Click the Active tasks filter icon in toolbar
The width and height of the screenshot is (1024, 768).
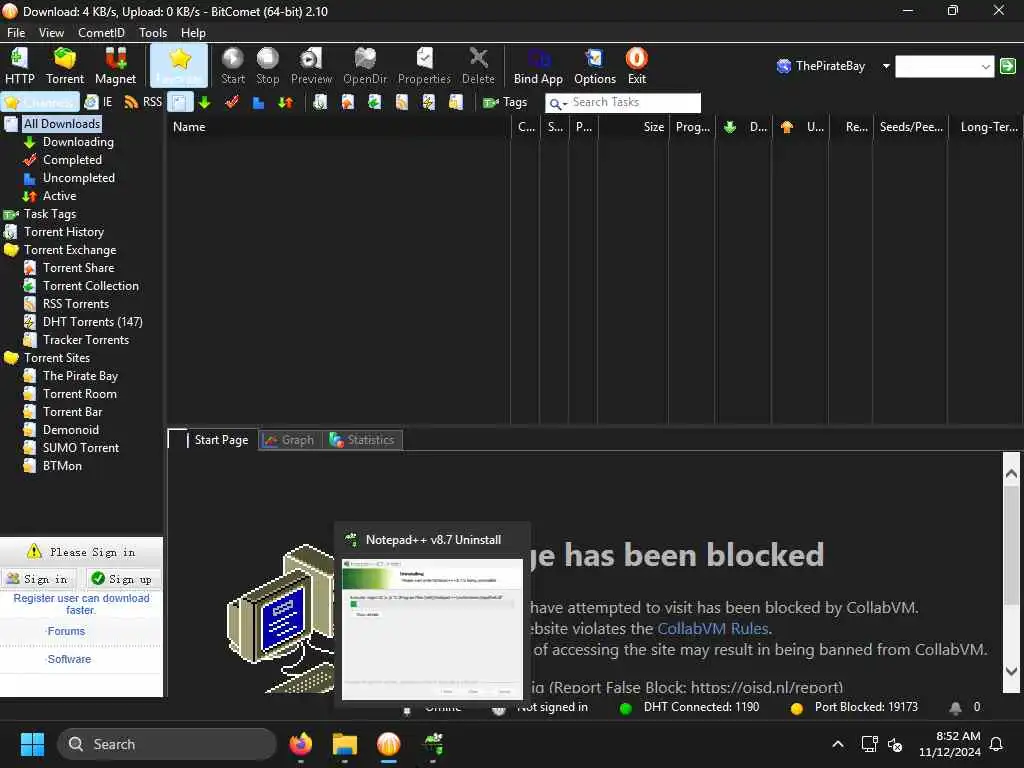click(285, 102)
